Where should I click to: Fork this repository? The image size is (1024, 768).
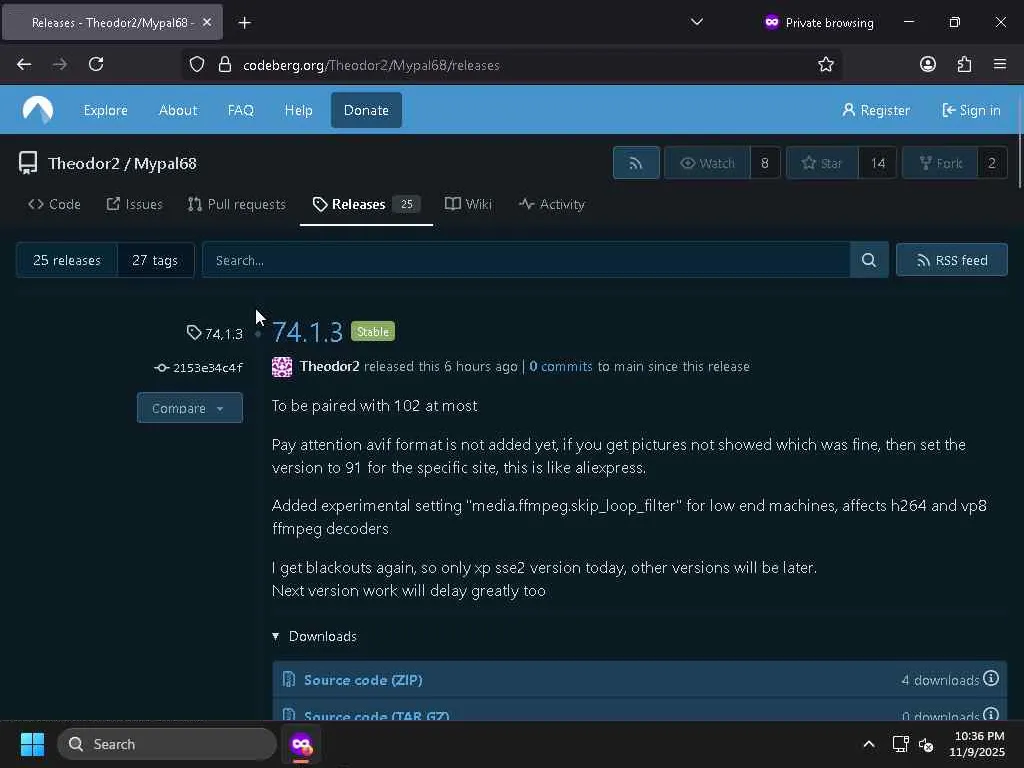940,163
